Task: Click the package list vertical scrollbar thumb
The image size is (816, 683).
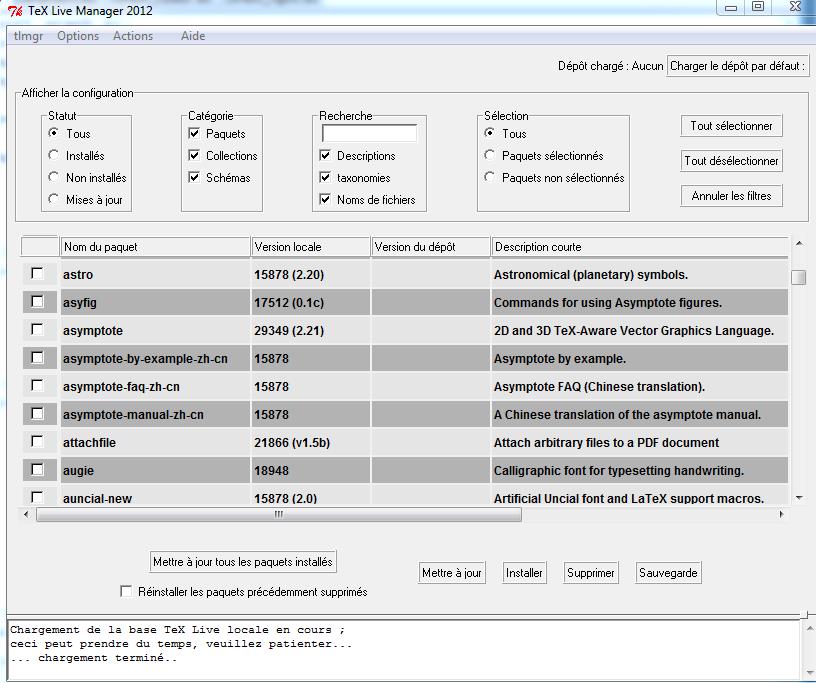Action: click(x=798, y=277)
